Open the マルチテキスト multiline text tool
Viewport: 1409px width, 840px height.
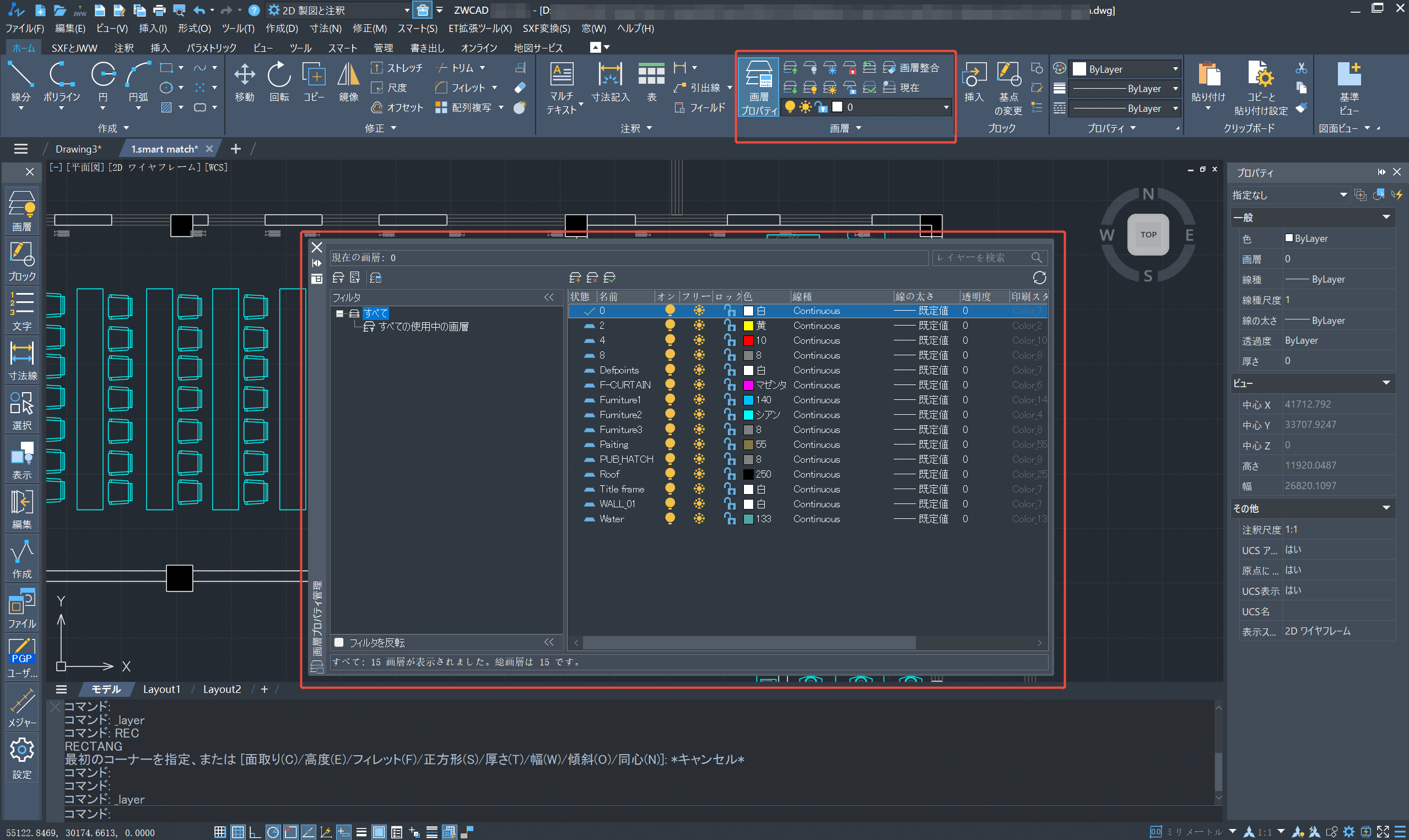pos(562,88)
